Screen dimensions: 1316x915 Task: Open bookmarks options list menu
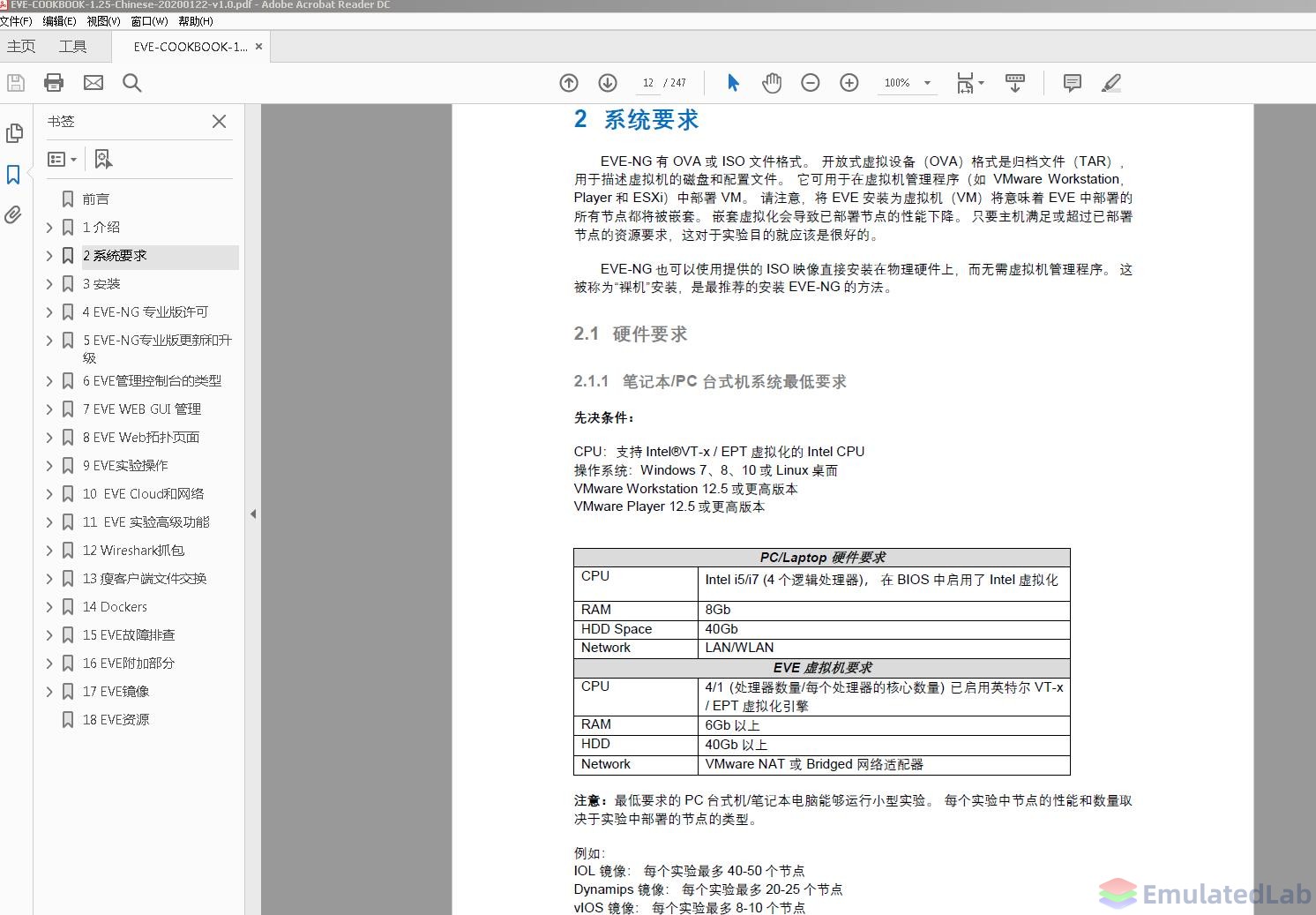tap(62, 159)
